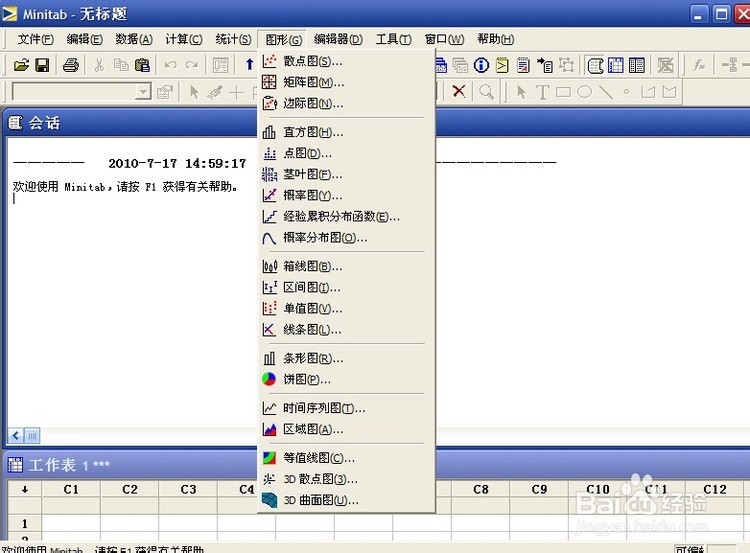This screenshot has height=553, width=750.
Task: Click the magnifier zoom icon
Action: point(486,91)
